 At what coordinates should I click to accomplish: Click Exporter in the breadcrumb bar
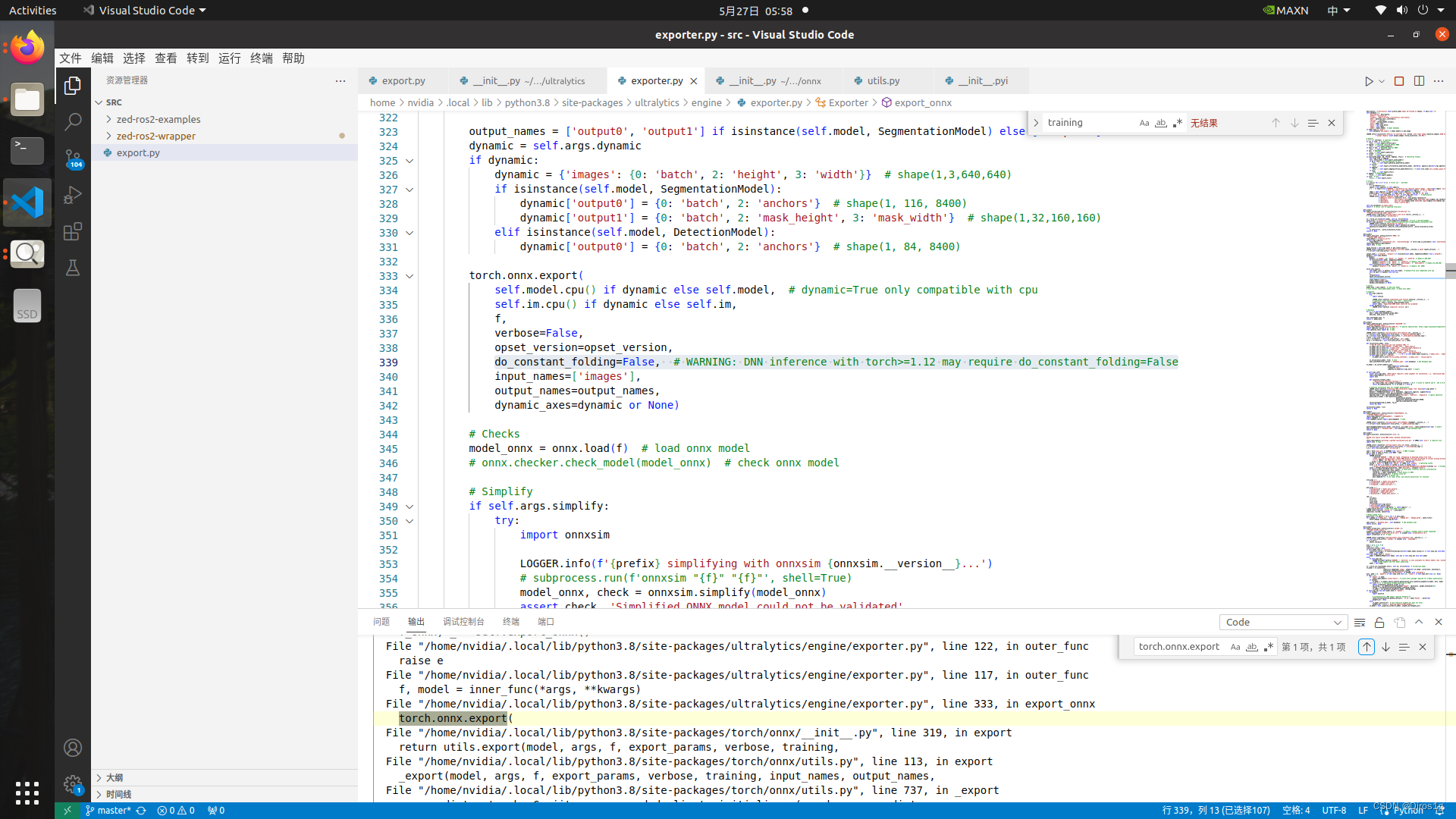click(x=847, y=102)
